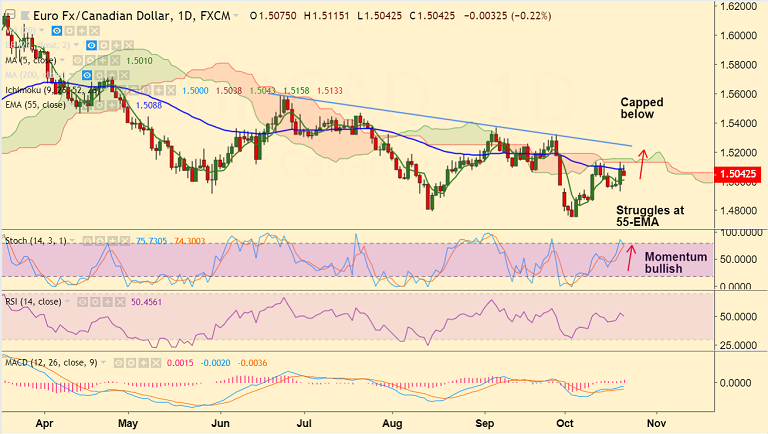Screen dimensions: 768x434
Task: Toggle blue eye icon for MA (200, close)
Action: 87,75
